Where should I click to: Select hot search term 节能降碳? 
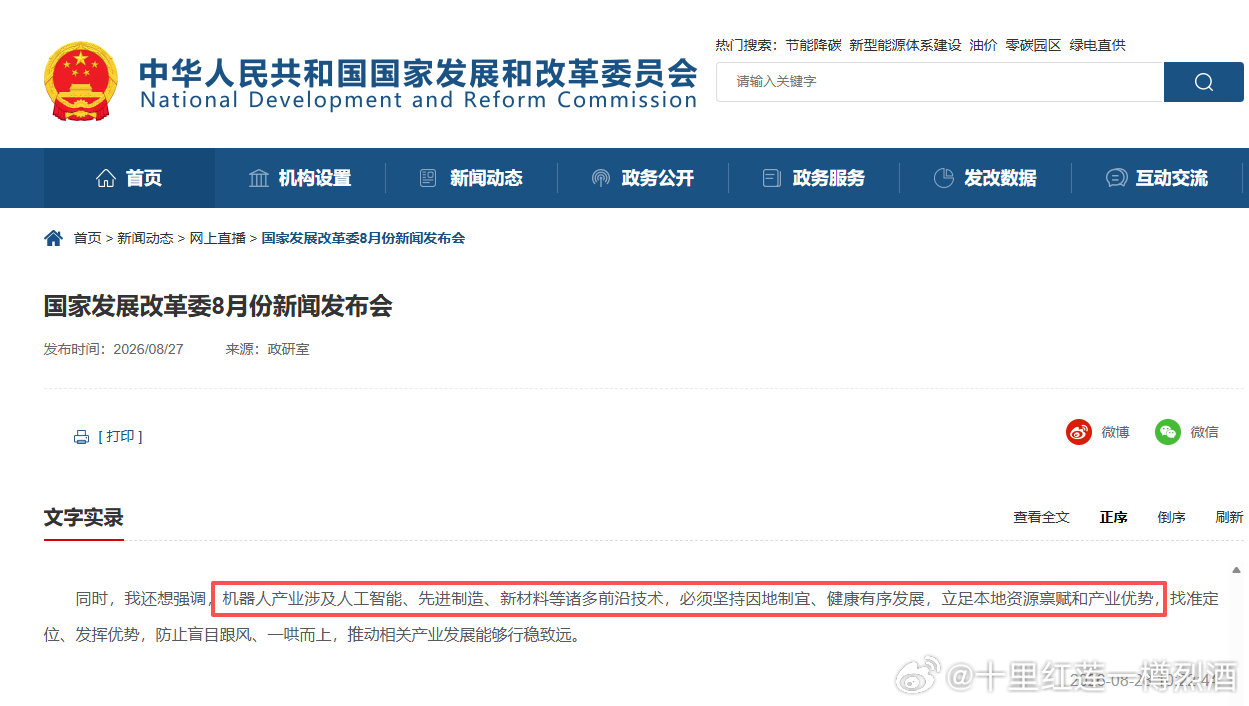click(x=813, y=45)
